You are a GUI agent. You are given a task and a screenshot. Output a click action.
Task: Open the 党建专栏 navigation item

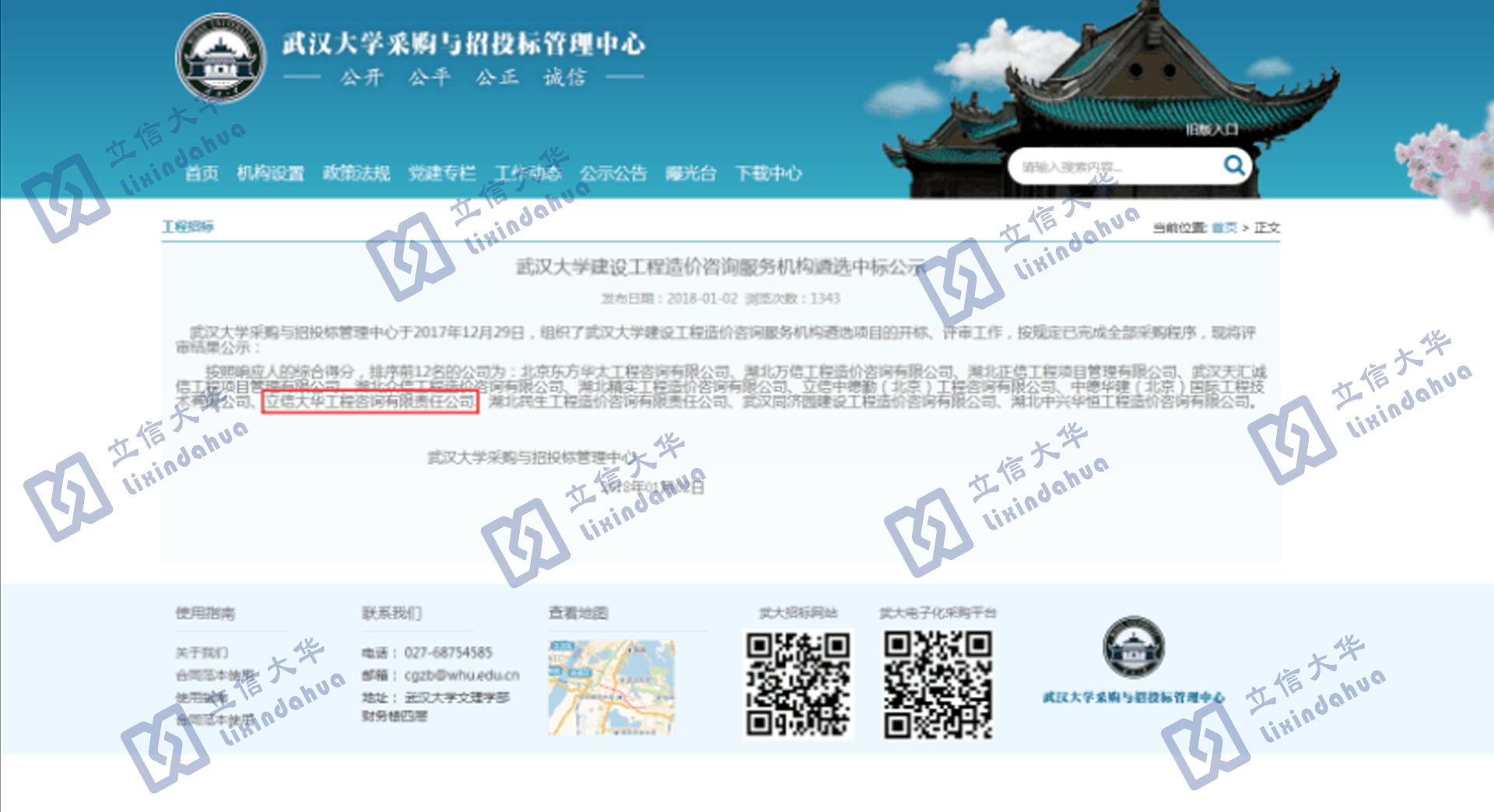[x=442, y=173]
